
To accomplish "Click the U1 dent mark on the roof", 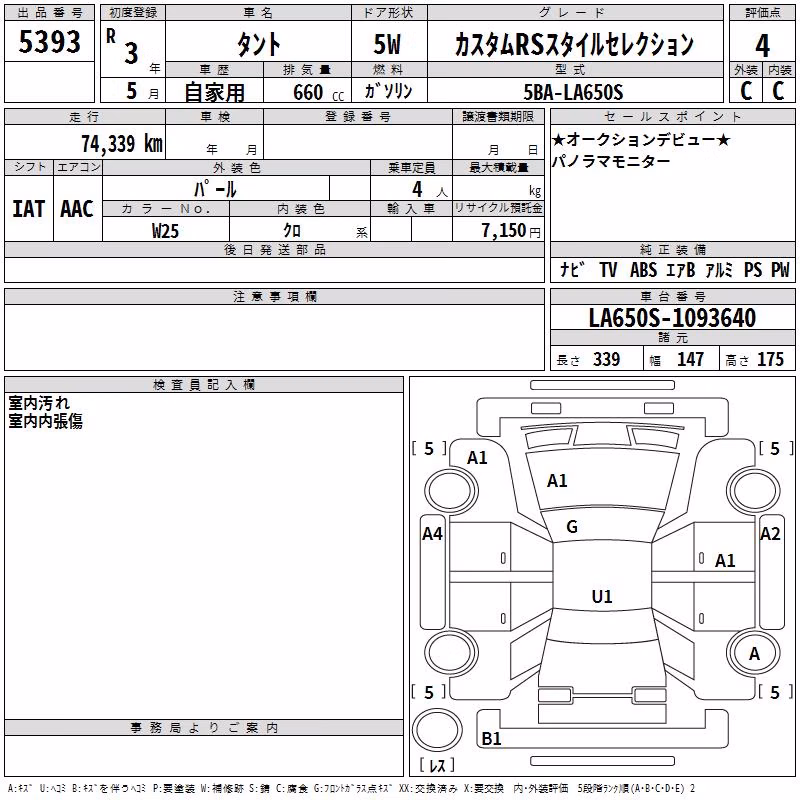I will click(x=602, y=596).
